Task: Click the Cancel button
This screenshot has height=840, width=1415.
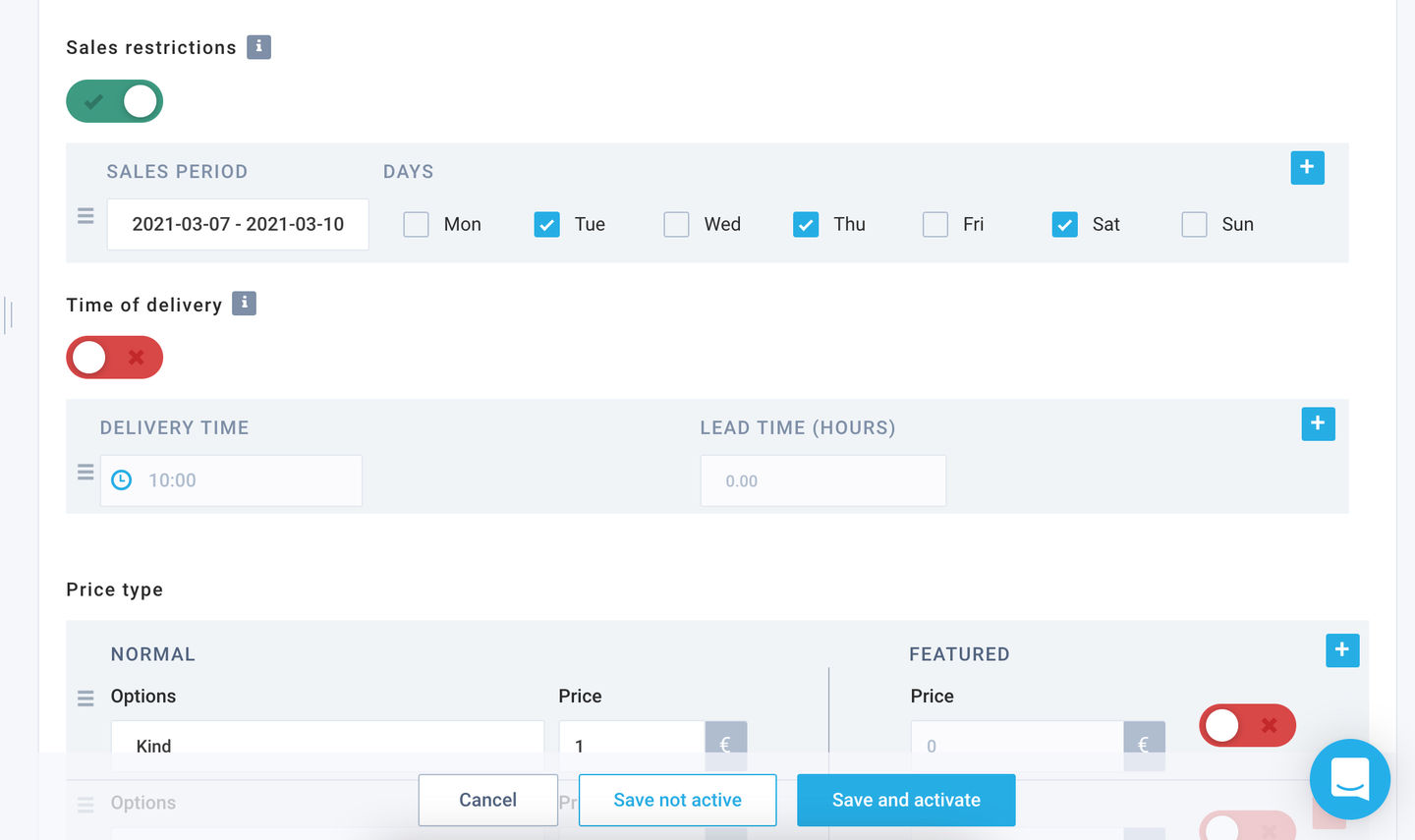Action: coord(488,800)
